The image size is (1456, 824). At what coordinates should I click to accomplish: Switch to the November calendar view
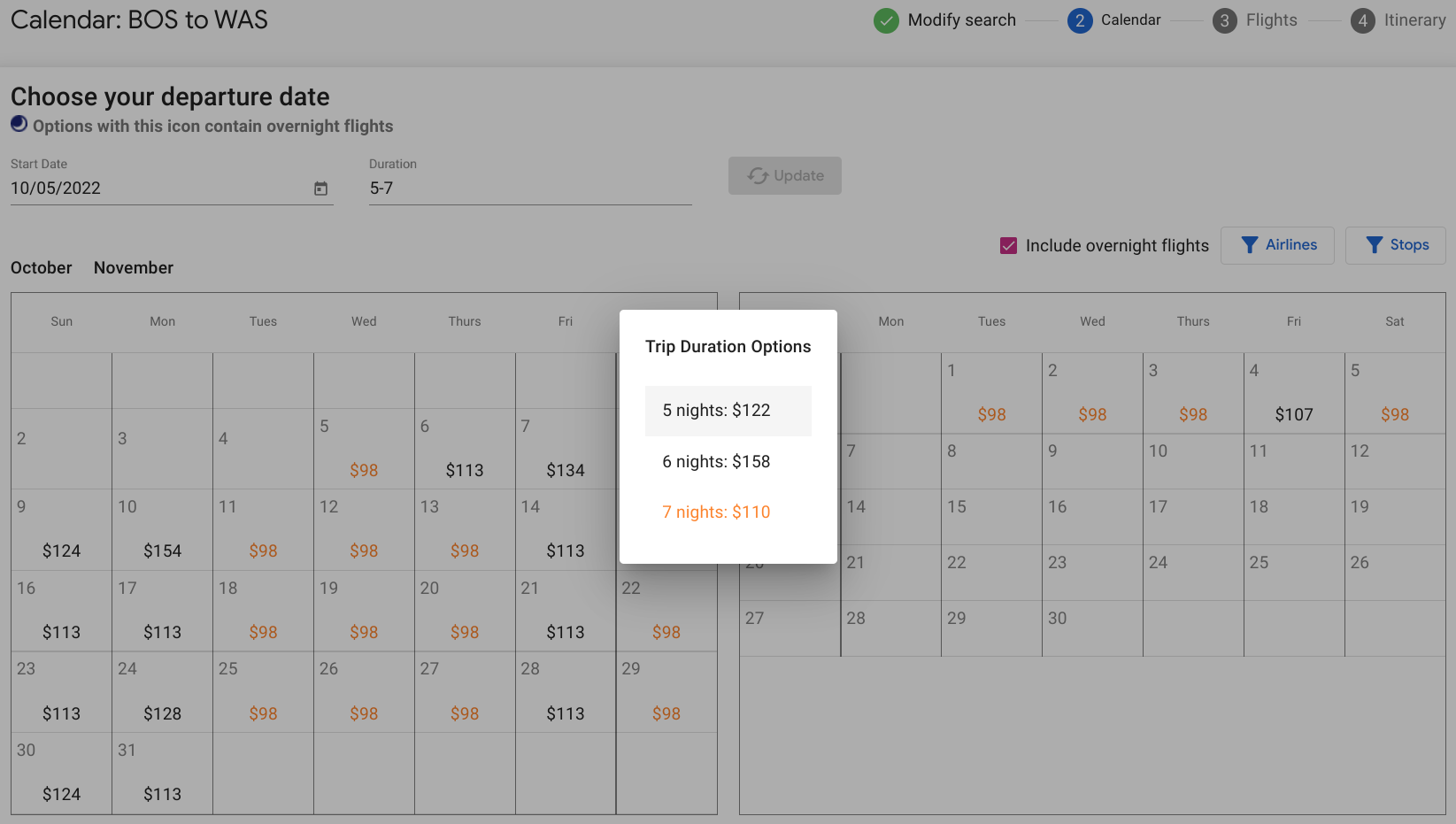coord(133,267)
